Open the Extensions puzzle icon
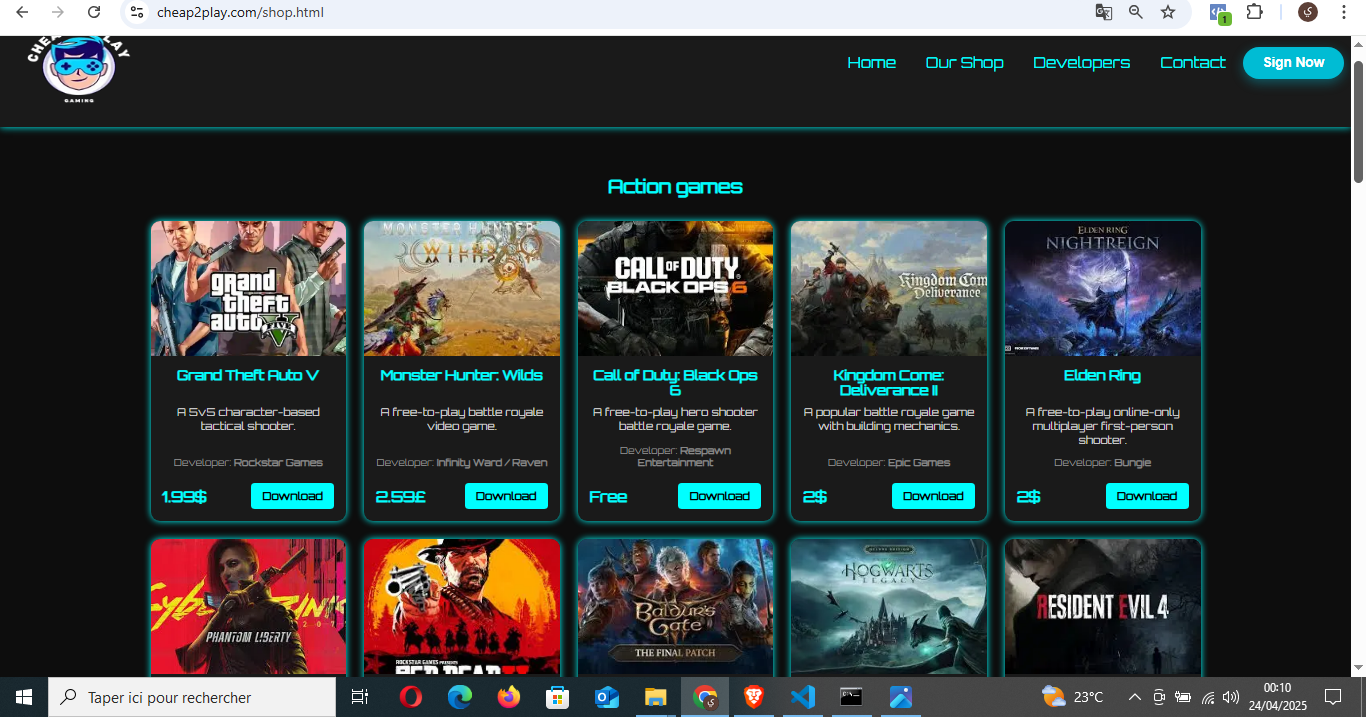The width and height of the screenshot is (1366, 717). coord(1254,13)
